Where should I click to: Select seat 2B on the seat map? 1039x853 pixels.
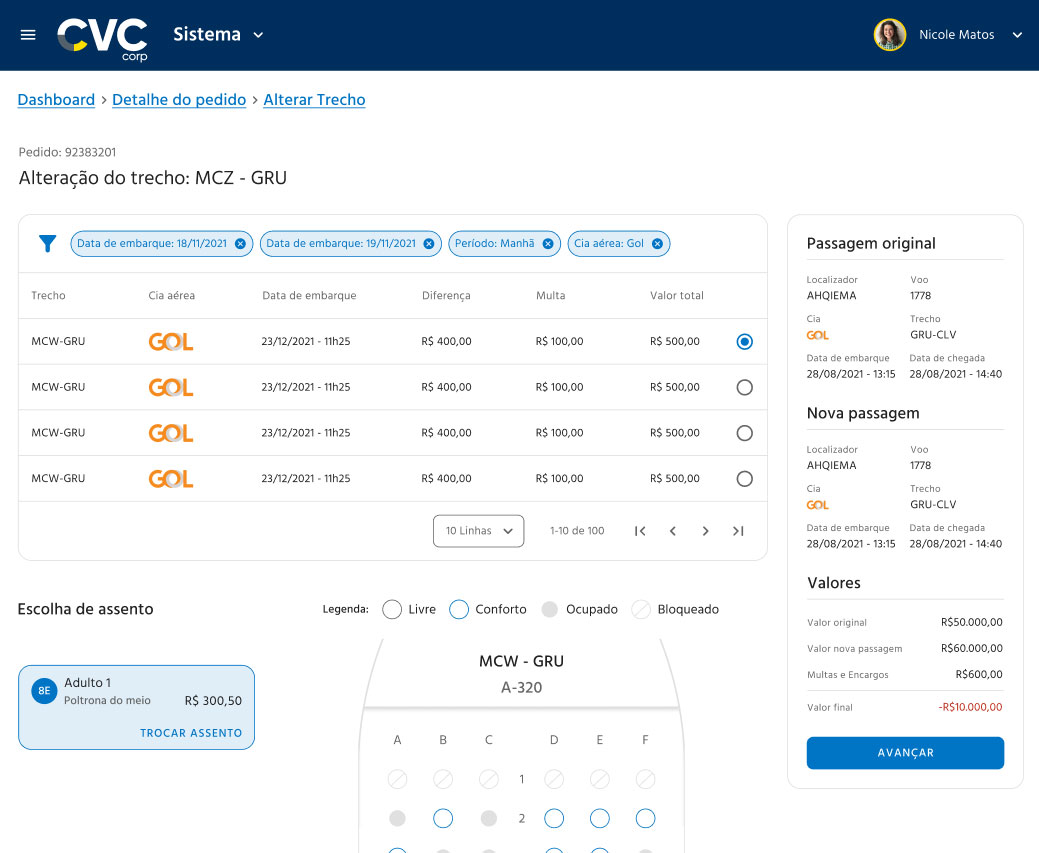pos(443,818)
